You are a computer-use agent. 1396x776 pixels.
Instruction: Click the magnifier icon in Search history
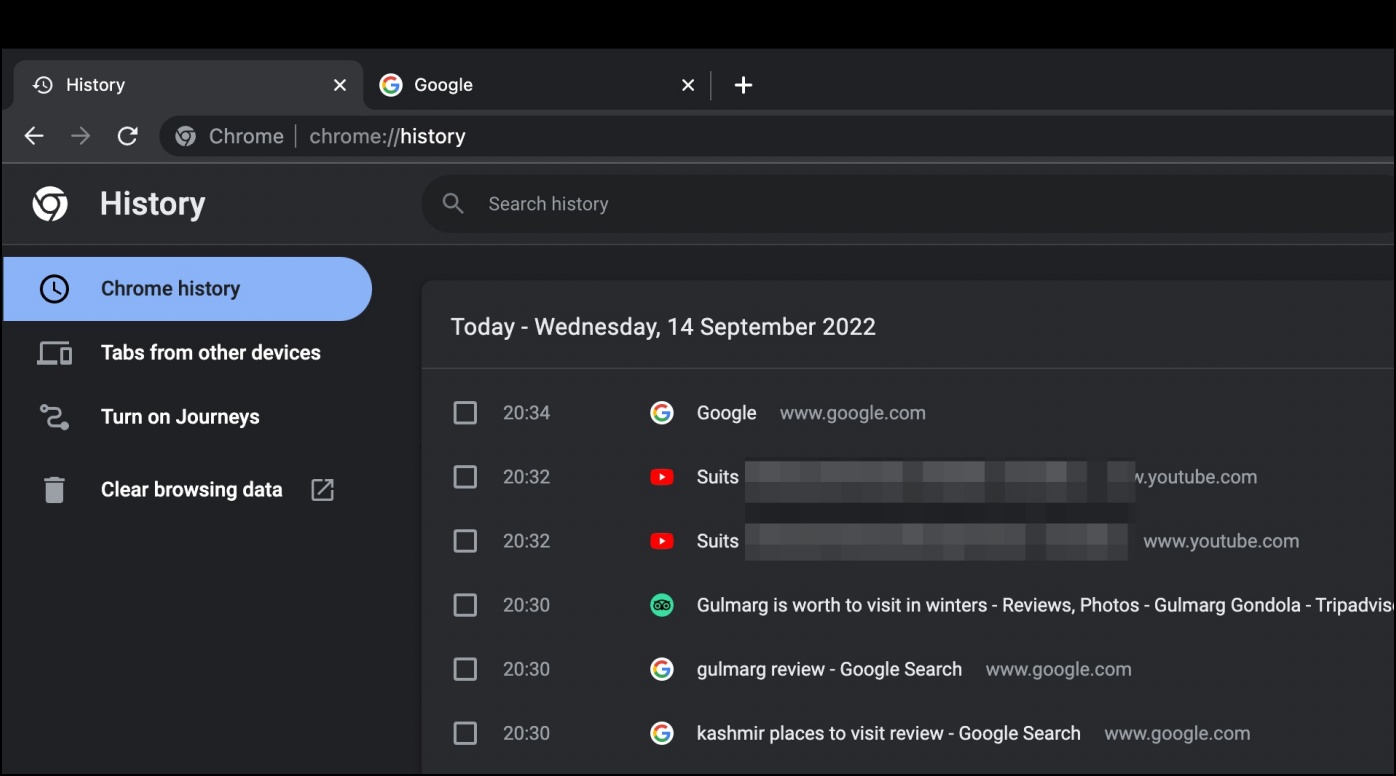(x=453, y=204)
